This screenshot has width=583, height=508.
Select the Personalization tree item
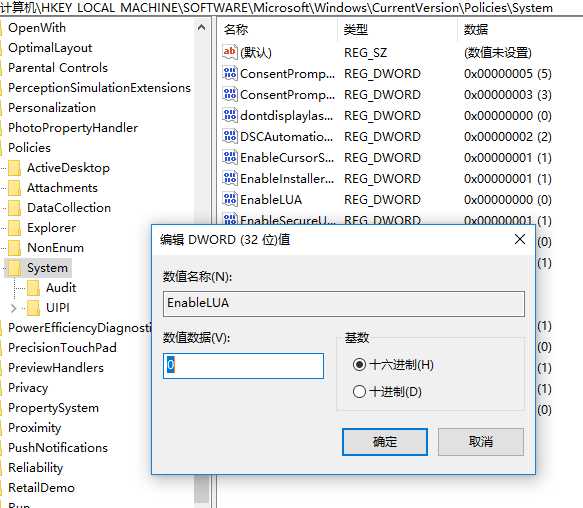coord(52,108)
